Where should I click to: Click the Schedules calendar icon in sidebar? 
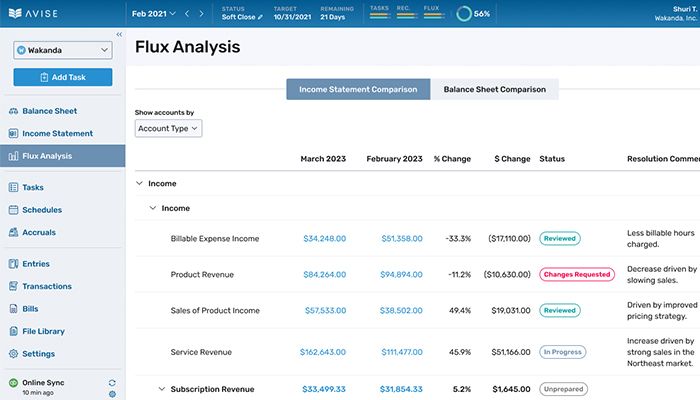click(x=13, y=210)
